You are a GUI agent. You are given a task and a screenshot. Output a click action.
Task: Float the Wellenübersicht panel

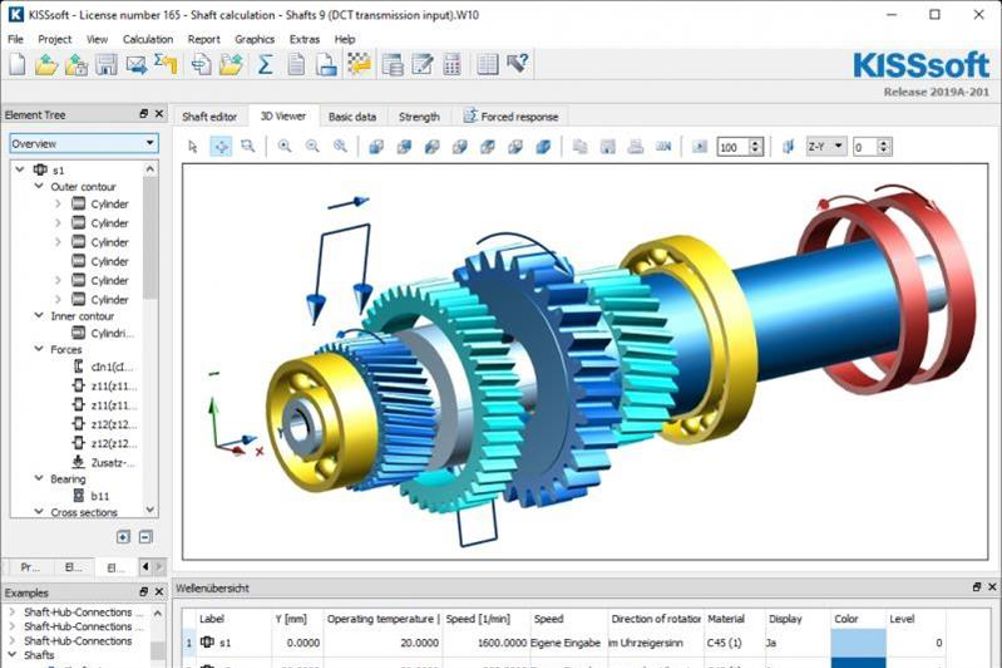coord(976,587)
